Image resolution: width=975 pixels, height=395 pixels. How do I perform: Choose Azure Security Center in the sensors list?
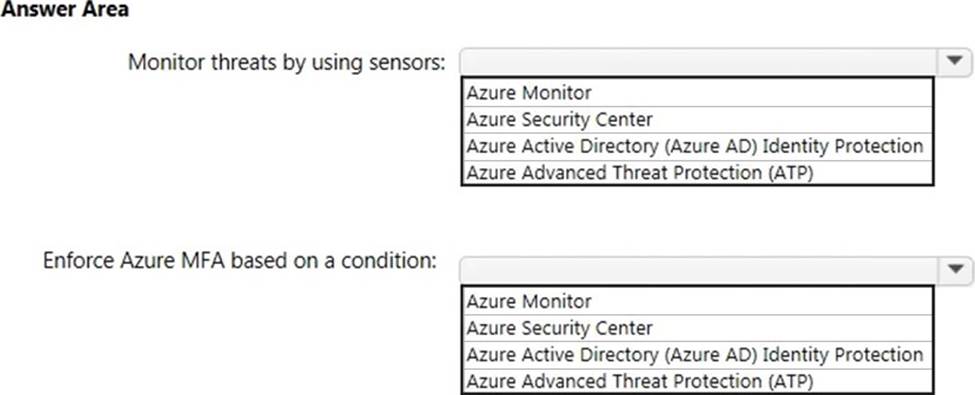coord(697,119)
